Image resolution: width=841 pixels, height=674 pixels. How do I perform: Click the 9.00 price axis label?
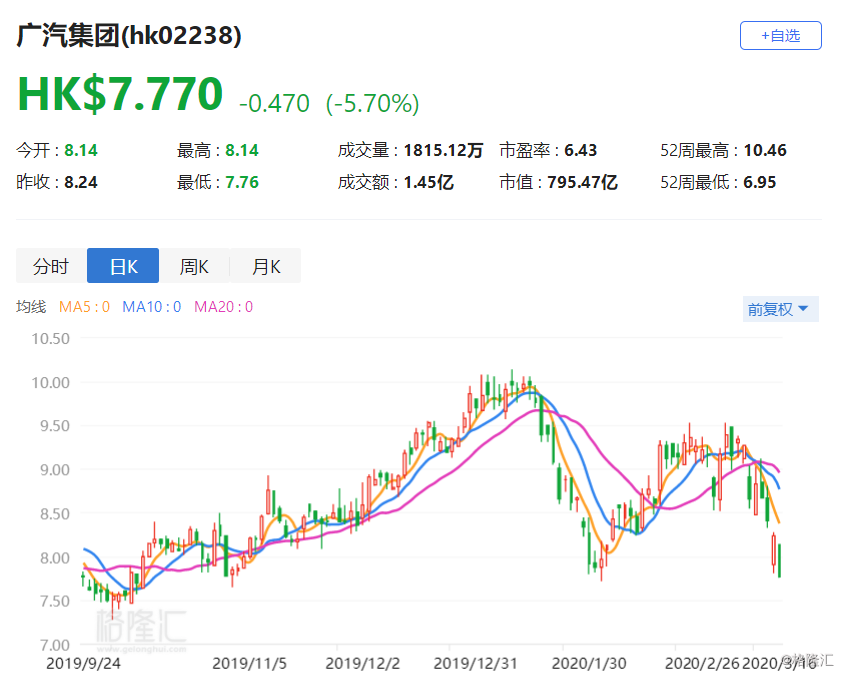click(x=55, y=470)
